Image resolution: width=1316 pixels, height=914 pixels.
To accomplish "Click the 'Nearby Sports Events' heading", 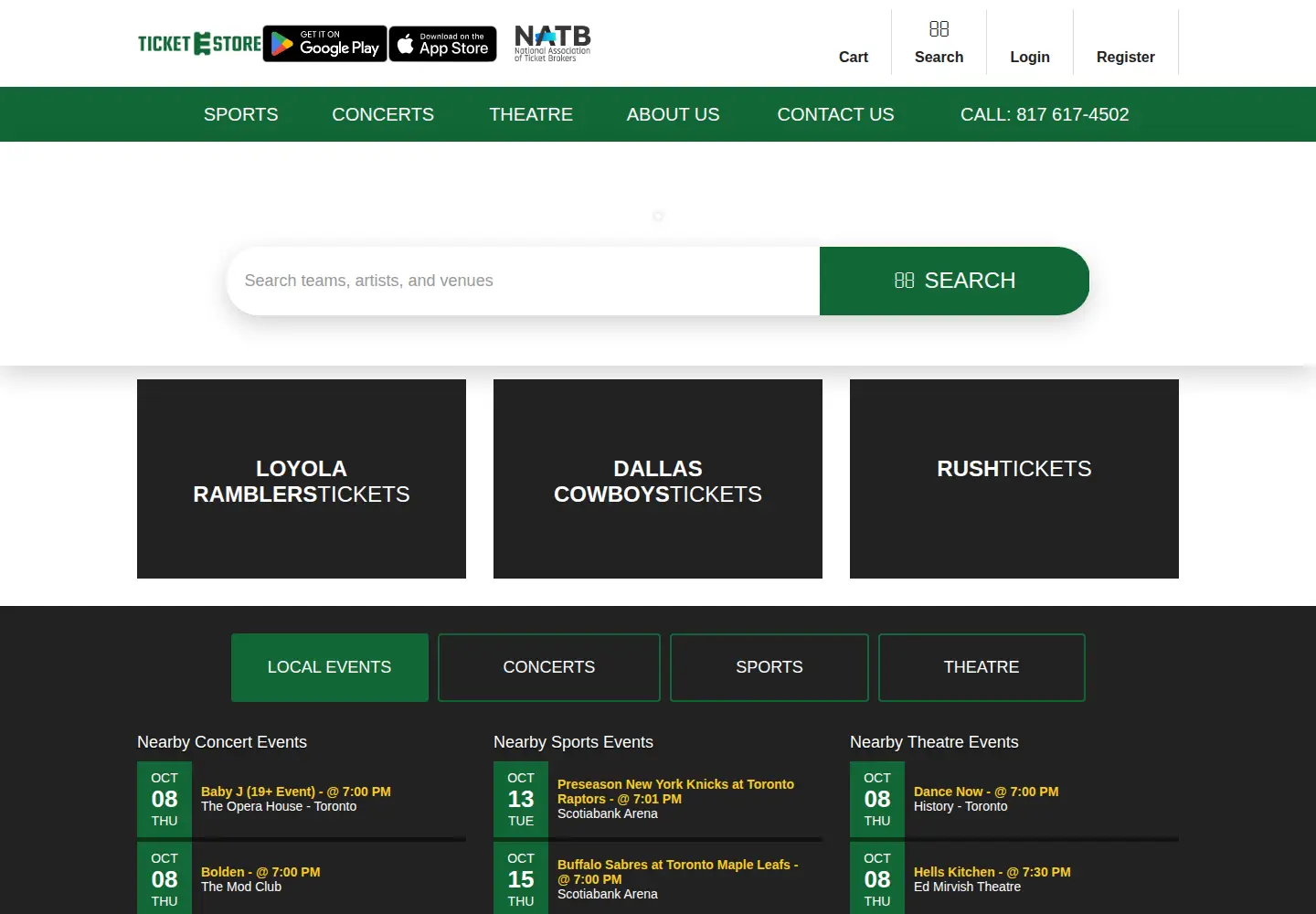I will [x=574, y=742].
